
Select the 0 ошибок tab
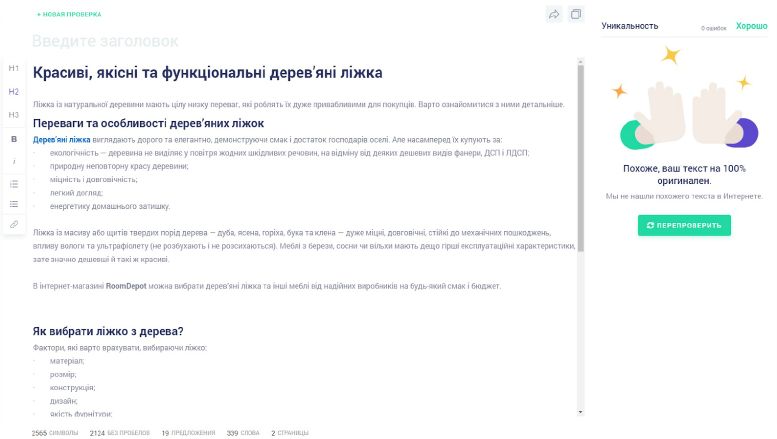713,28
